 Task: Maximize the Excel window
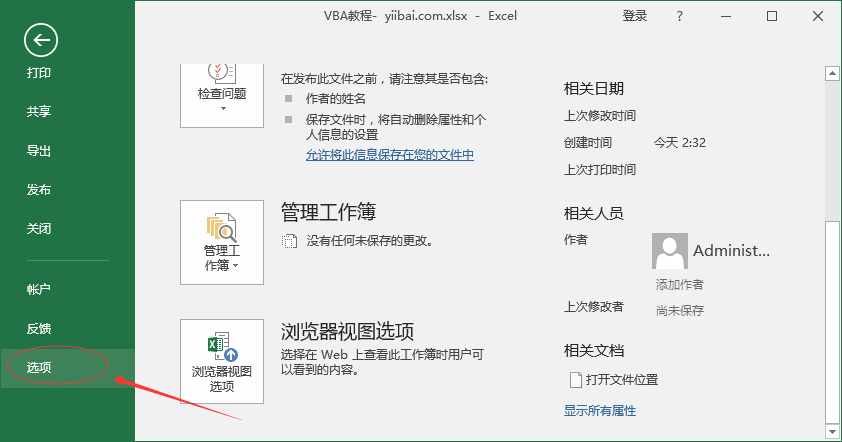(x=772, y=16)
